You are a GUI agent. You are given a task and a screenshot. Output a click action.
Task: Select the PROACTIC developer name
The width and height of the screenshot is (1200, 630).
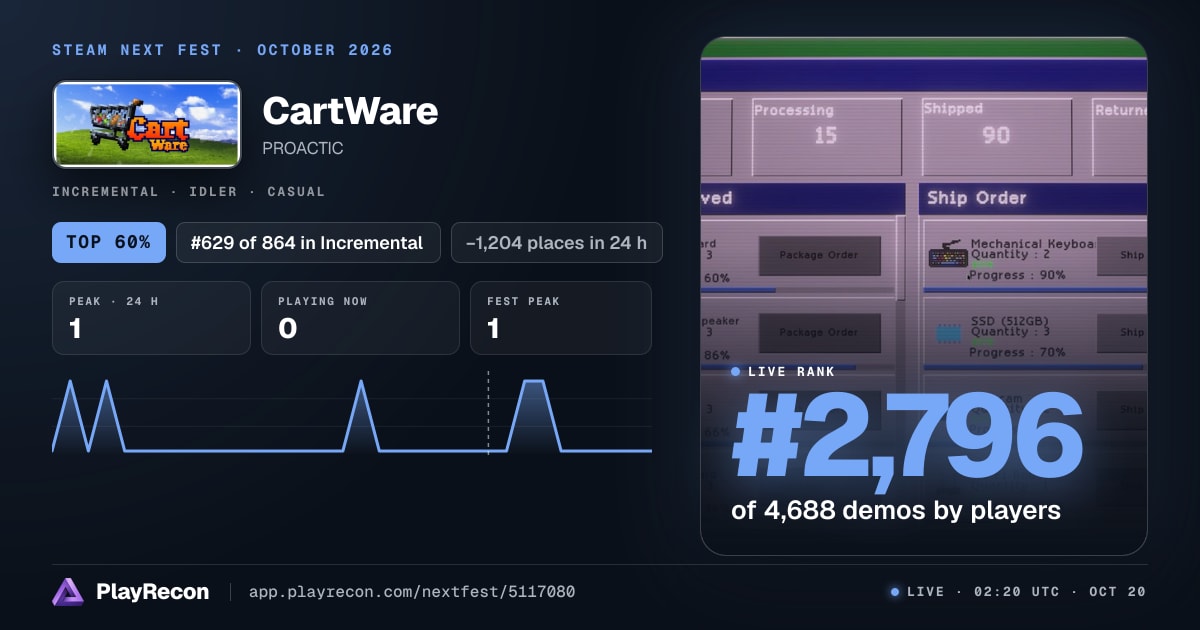click(302, 148)
